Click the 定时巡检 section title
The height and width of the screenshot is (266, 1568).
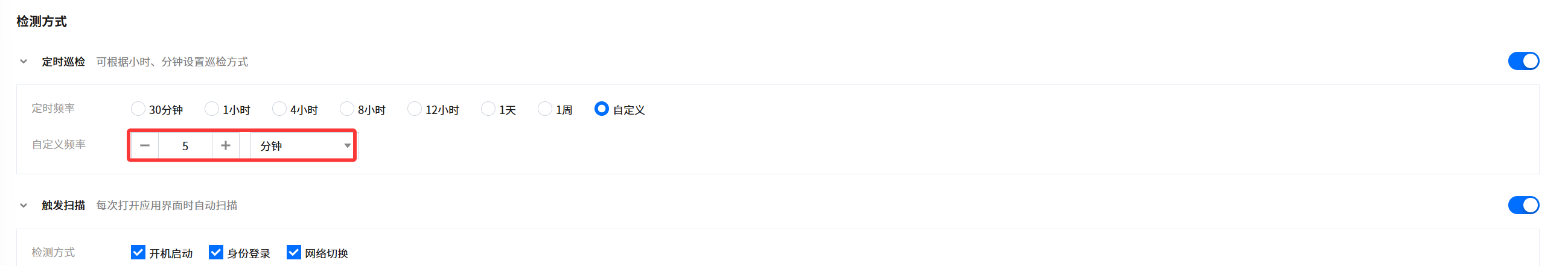pyautogui.click(x=63, y=62)
